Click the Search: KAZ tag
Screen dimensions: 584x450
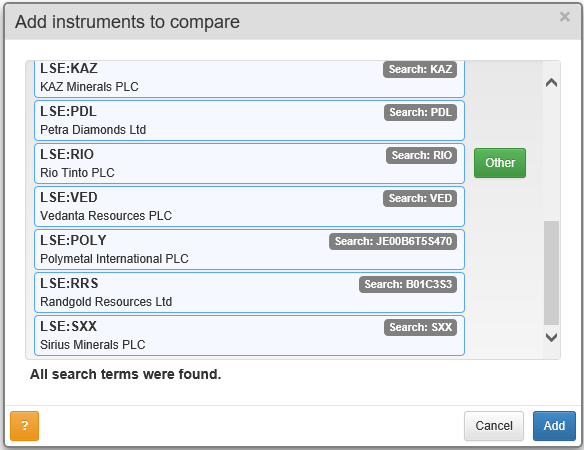point(420,69)
